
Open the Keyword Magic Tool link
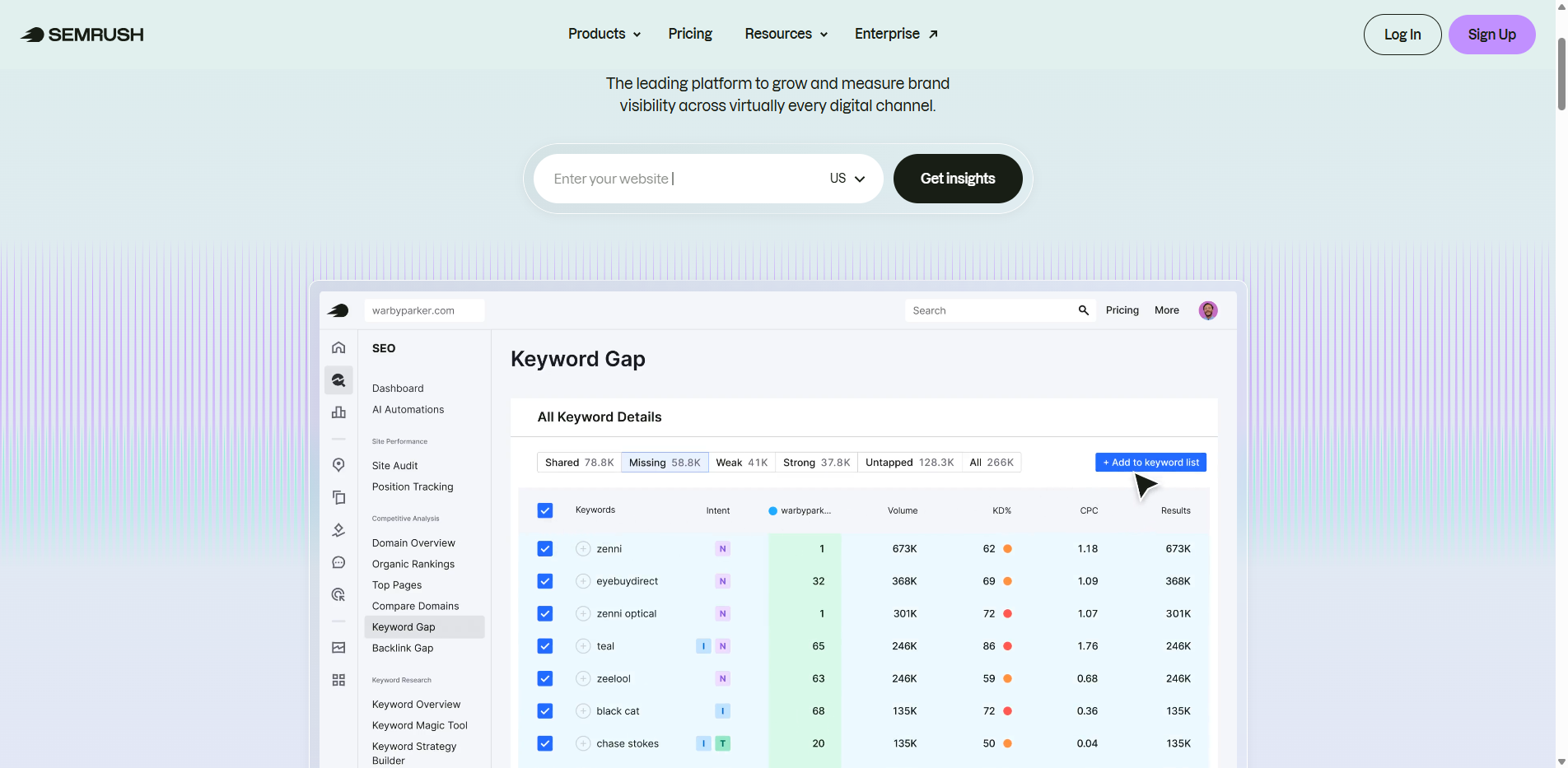(x=419, y=725)
